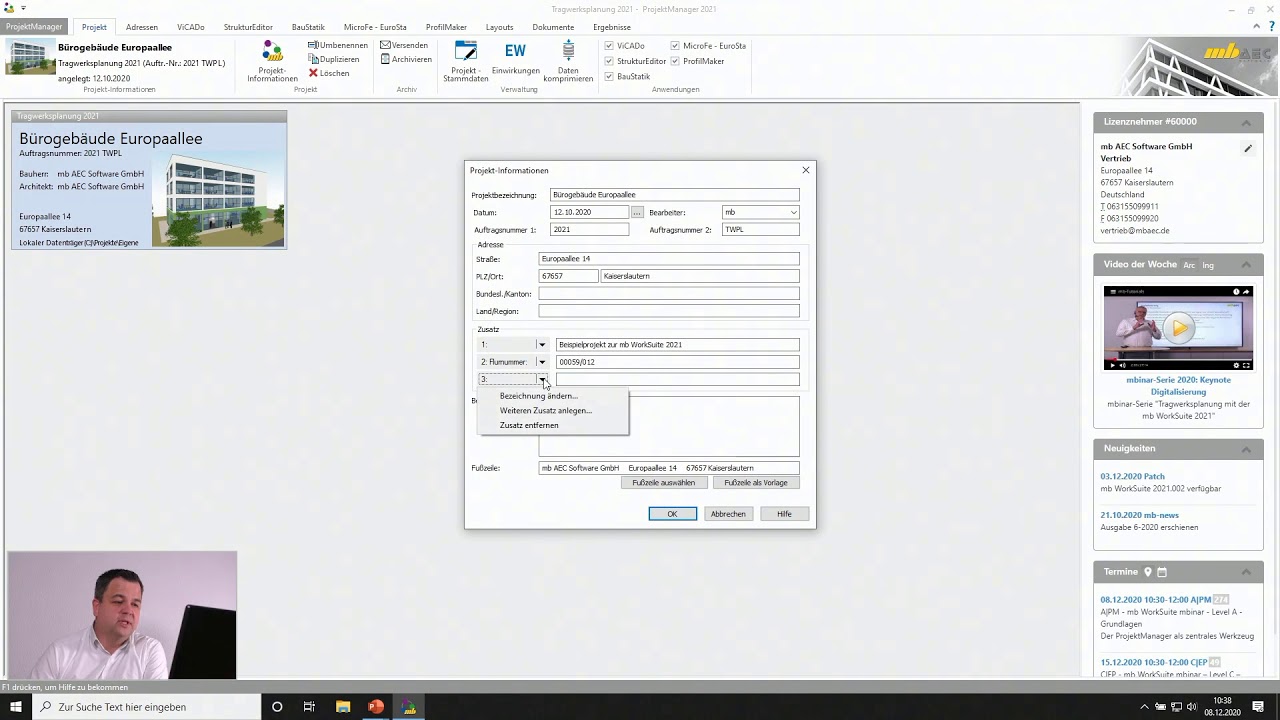Click the Bundesl./Kanton input field
Screen dimensions: 1280x720
pos(669,294)
